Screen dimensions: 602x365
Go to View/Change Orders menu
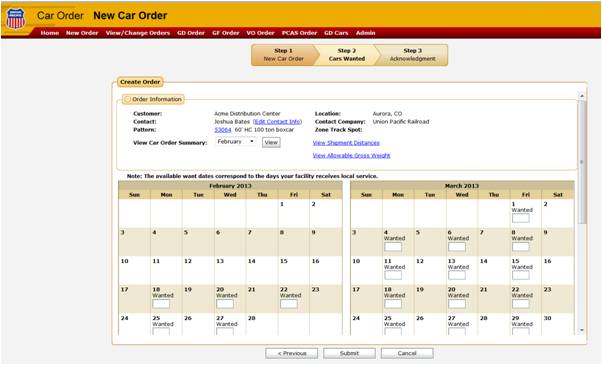[x=138, y=33]
